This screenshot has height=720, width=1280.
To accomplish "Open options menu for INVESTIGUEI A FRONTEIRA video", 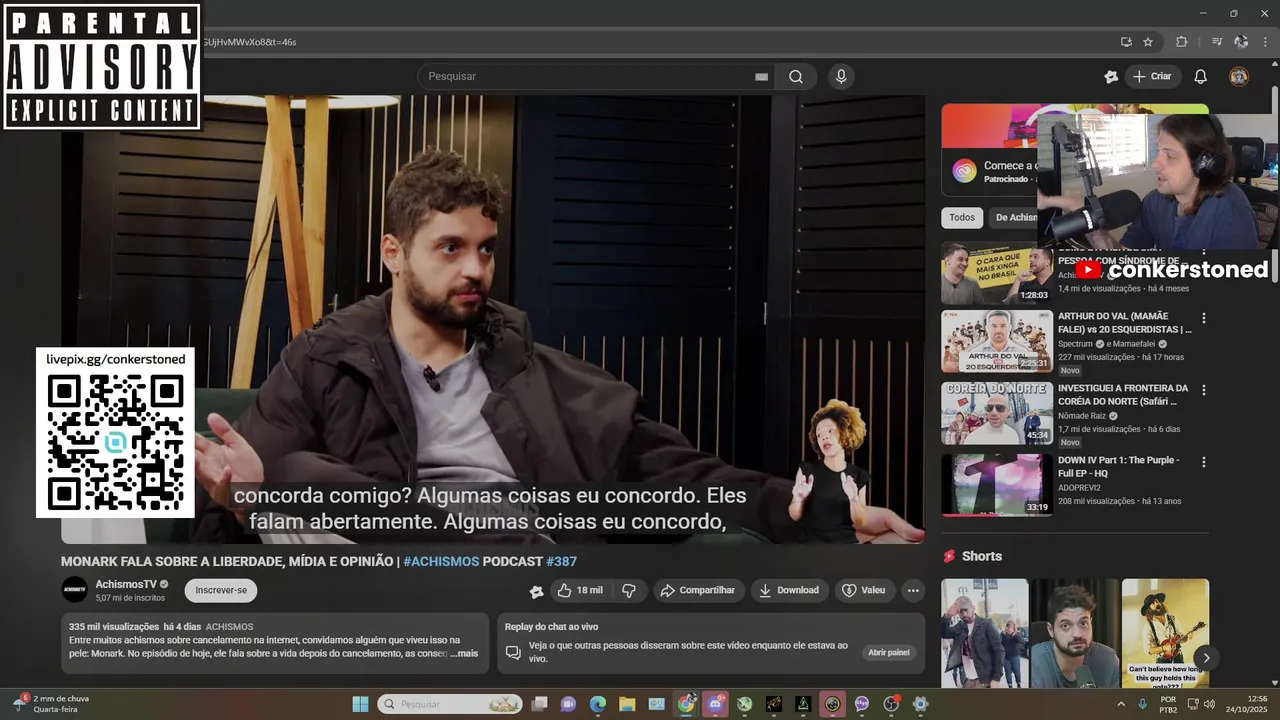I will click(x=1204, y=390).
